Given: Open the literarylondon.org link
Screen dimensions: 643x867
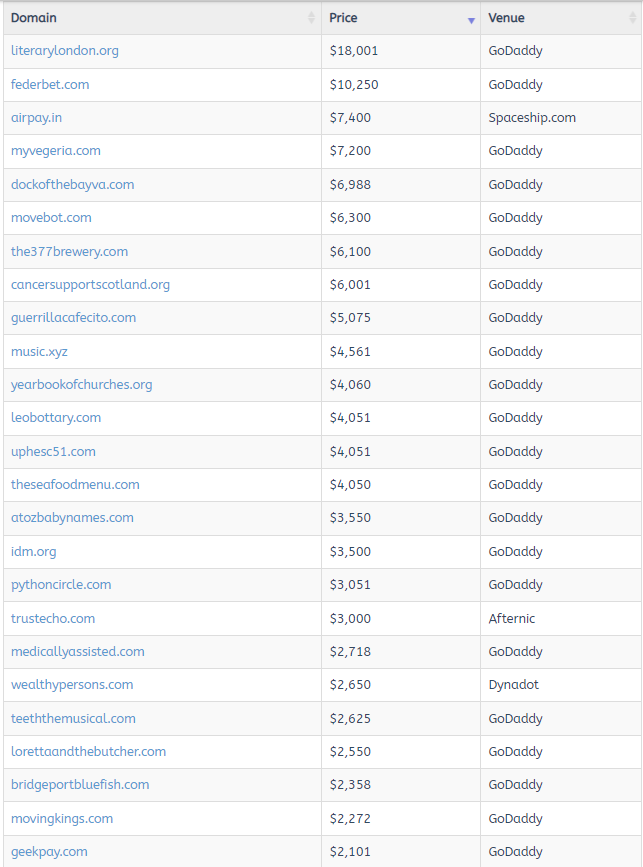Looking at the screenshot, I should (64, 51).
